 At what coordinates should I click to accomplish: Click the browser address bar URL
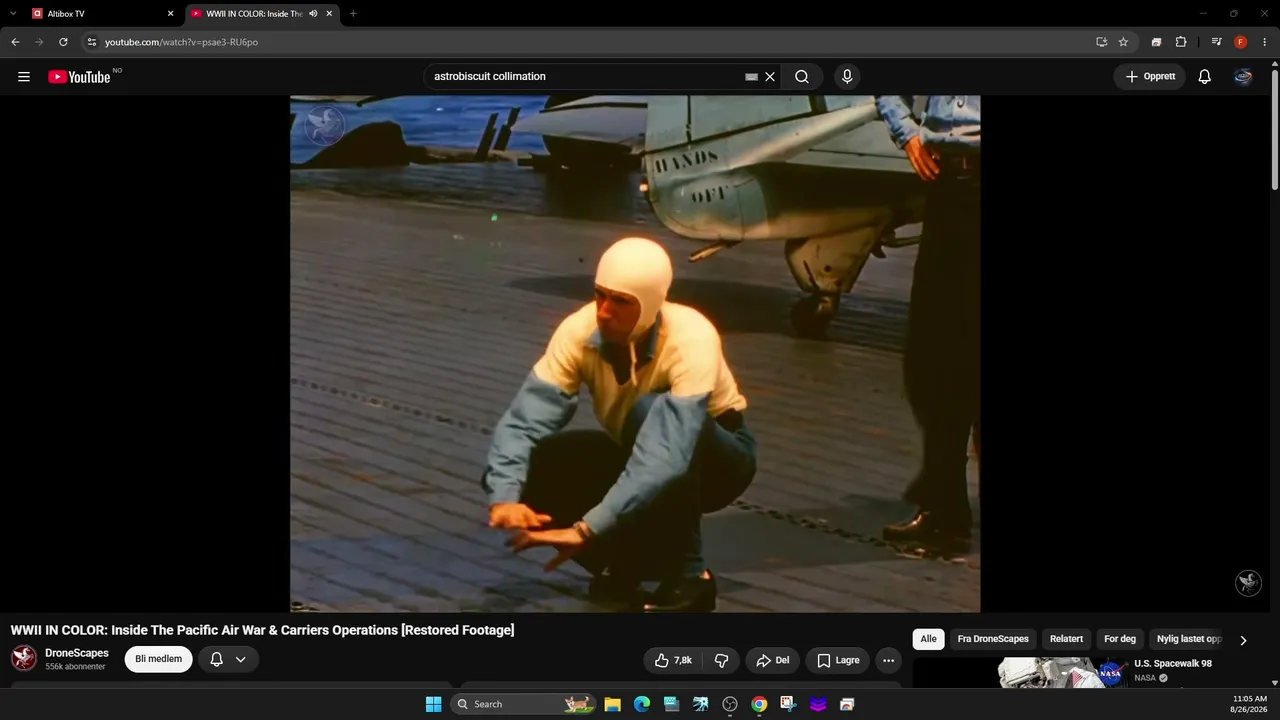tap(181, 42)
